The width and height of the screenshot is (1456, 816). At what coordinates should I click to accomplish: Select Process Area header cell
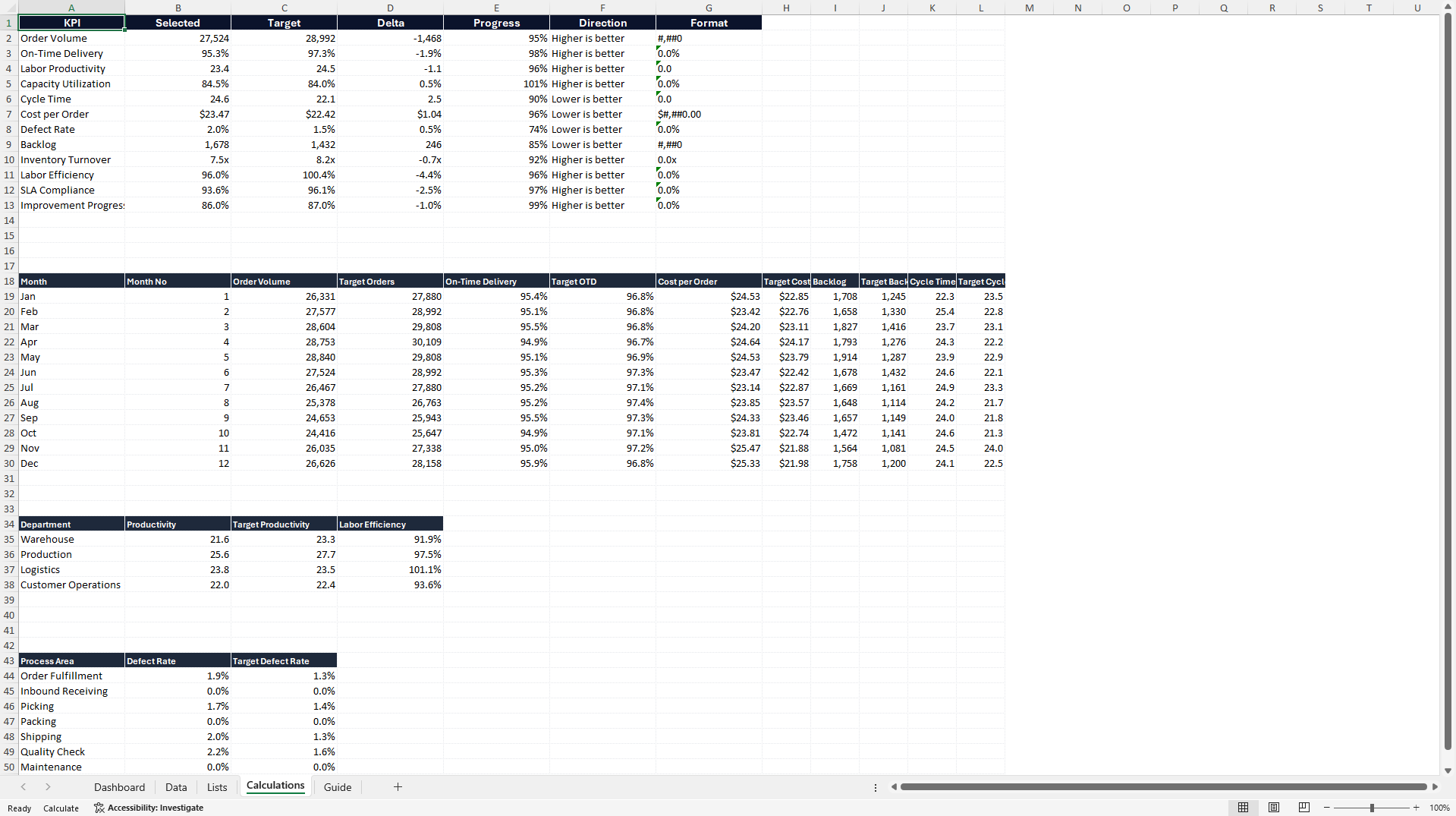coord(72,660)
